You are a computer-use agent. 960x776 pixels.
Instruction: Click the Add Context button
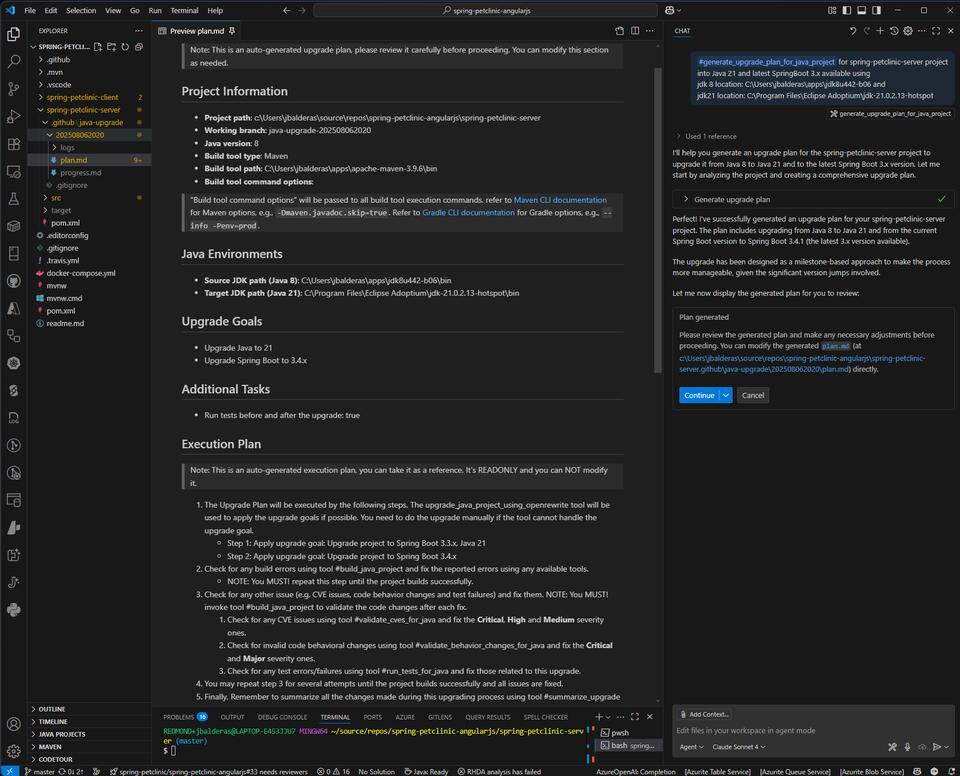[704, 714]
